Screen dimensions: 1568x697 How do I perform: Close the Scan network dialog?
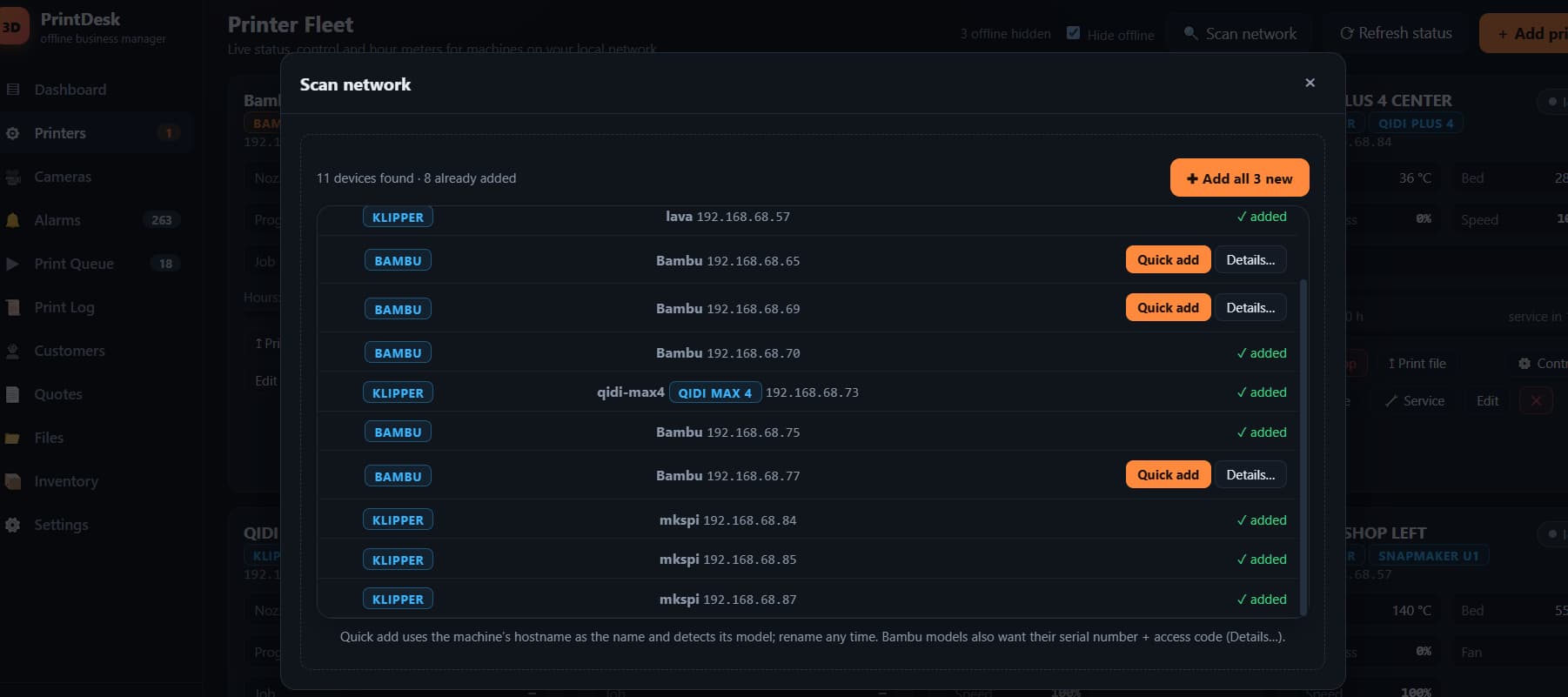1310,83
